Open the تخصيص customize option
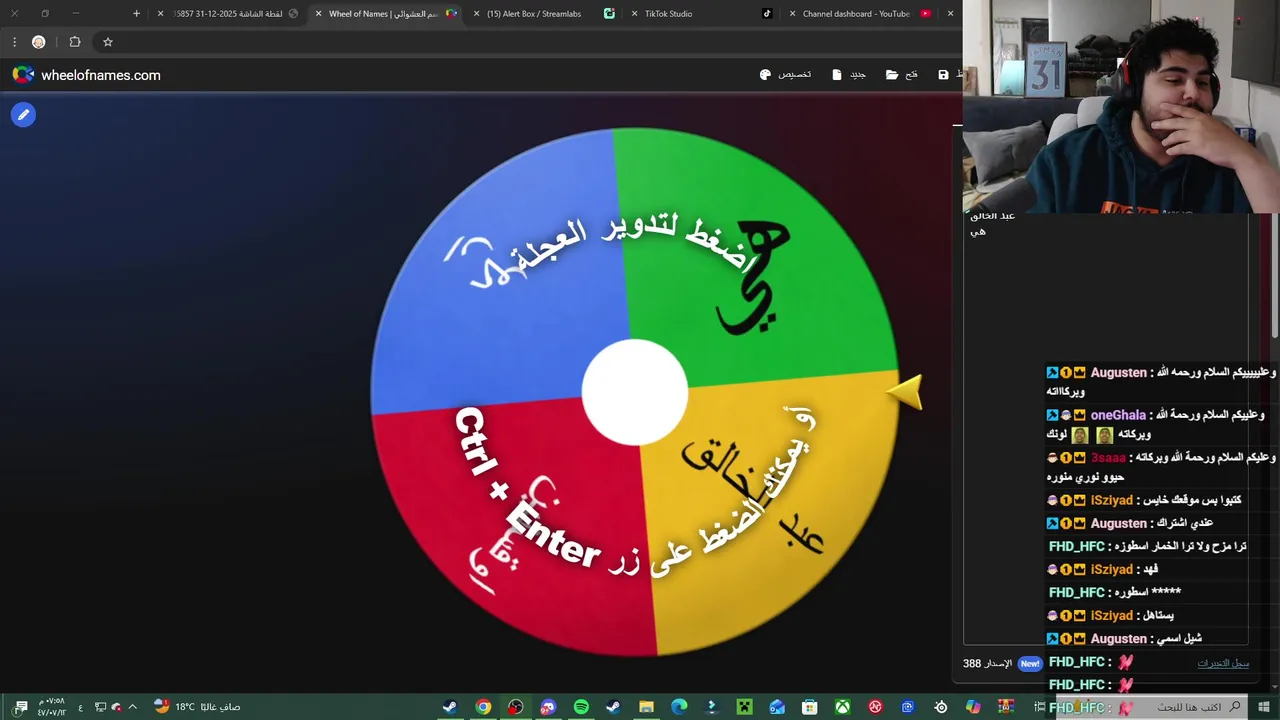The width and height of the screenshot is (1280, 720). 785,75
